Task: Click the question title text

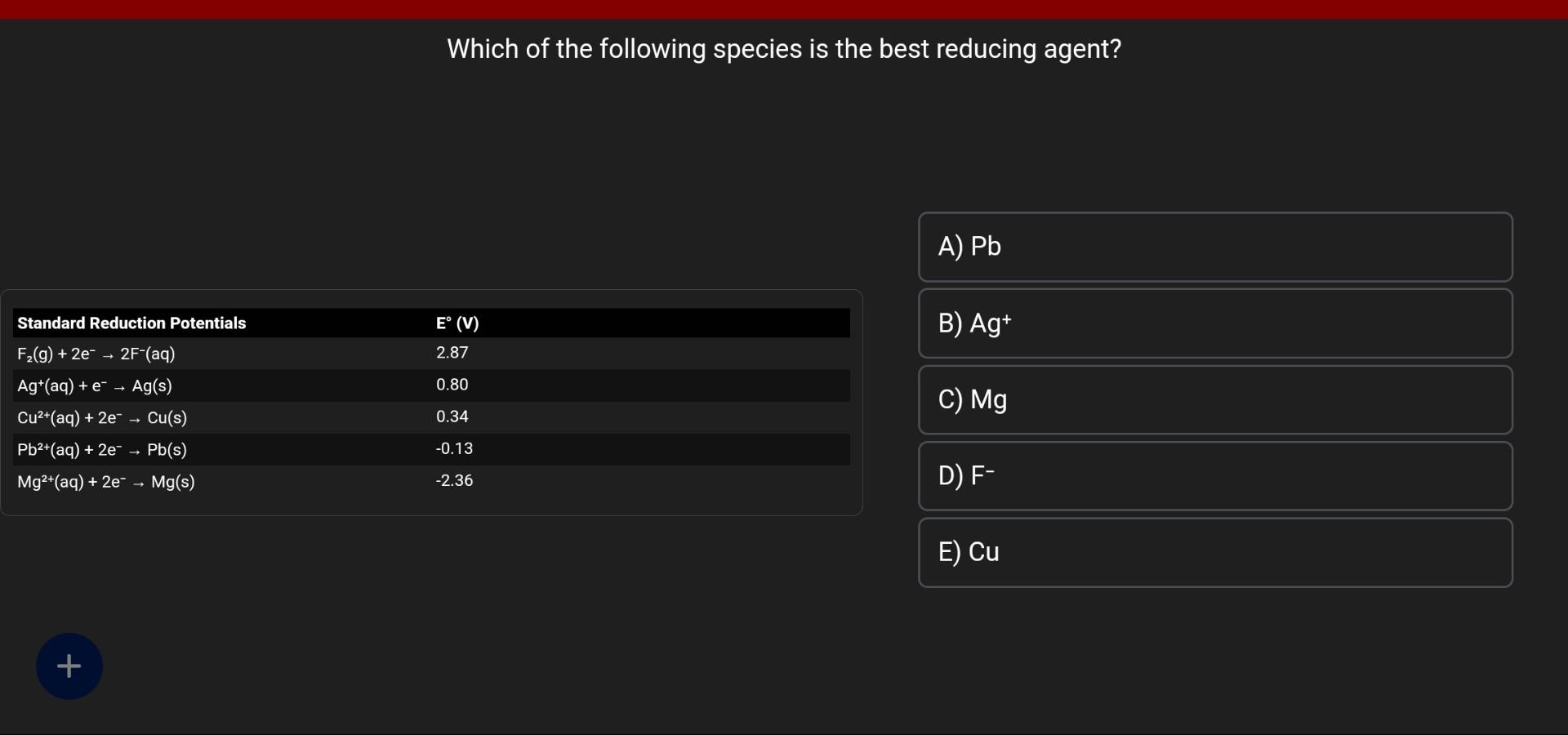Action: point(783,49)
